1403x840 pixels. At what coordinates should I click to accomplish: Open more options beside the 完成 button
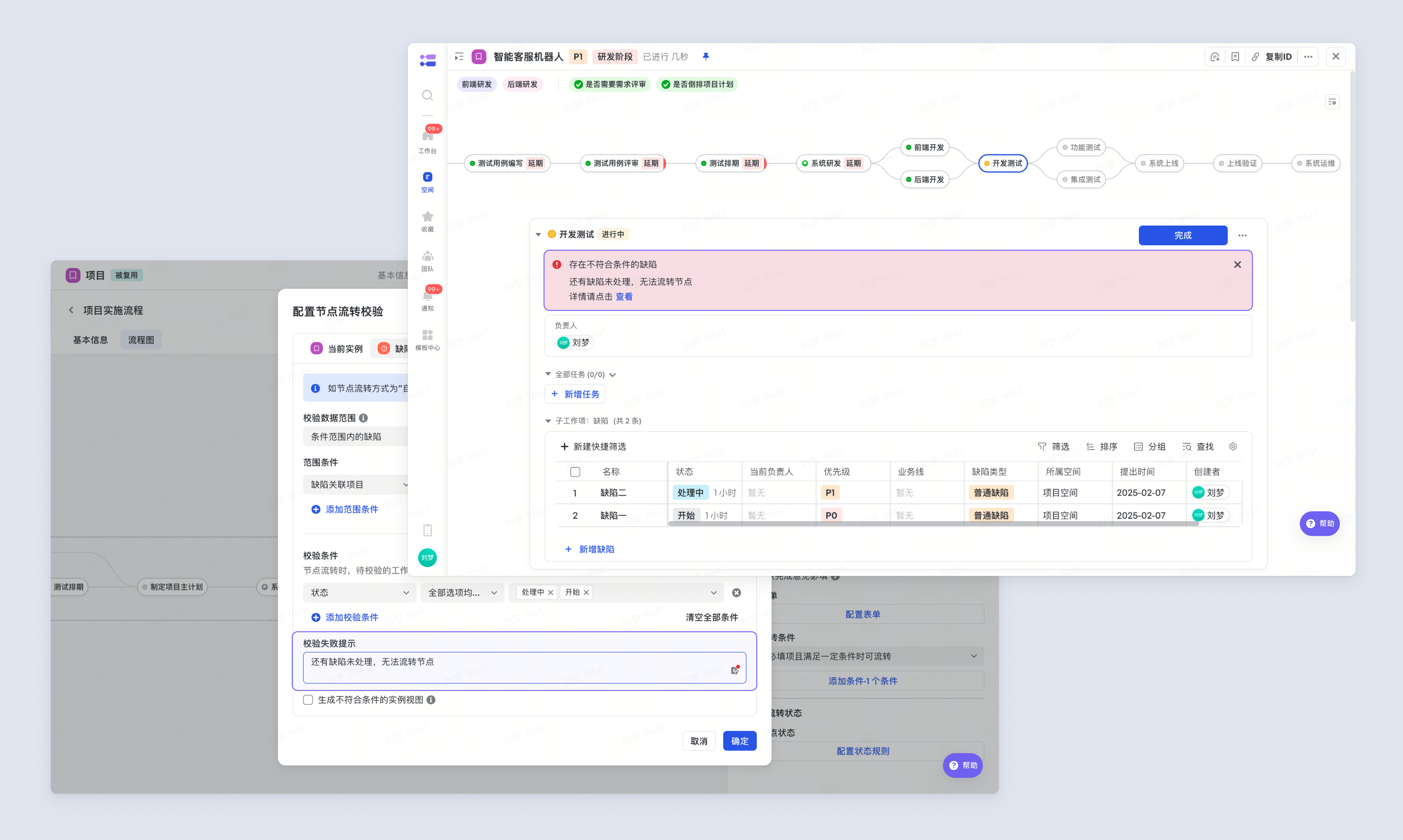tap(1242, 235)
